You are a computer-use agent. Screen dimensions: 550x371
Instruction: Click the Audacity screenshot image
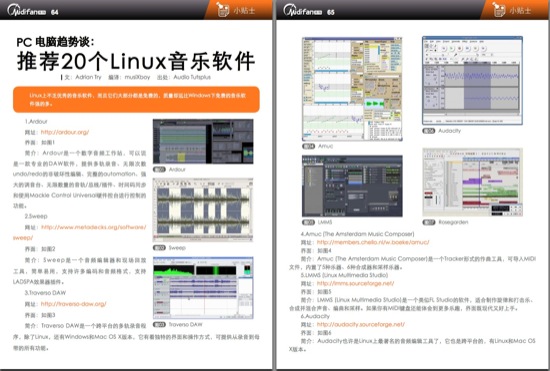pos(472,80)
